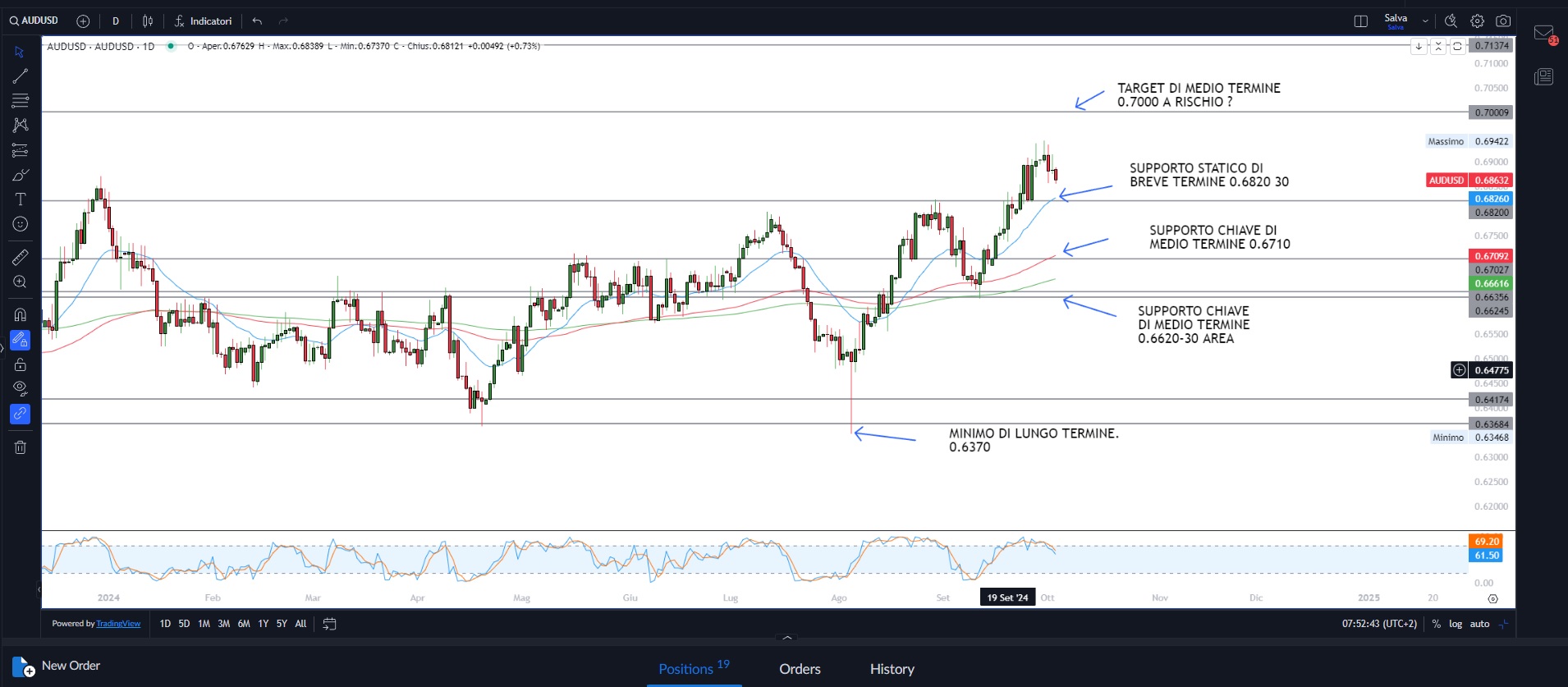The height and width of the screenshot is (687, 1568).
Task: Open the D timeframe interval selector
Action: click(x=116, y=21)
